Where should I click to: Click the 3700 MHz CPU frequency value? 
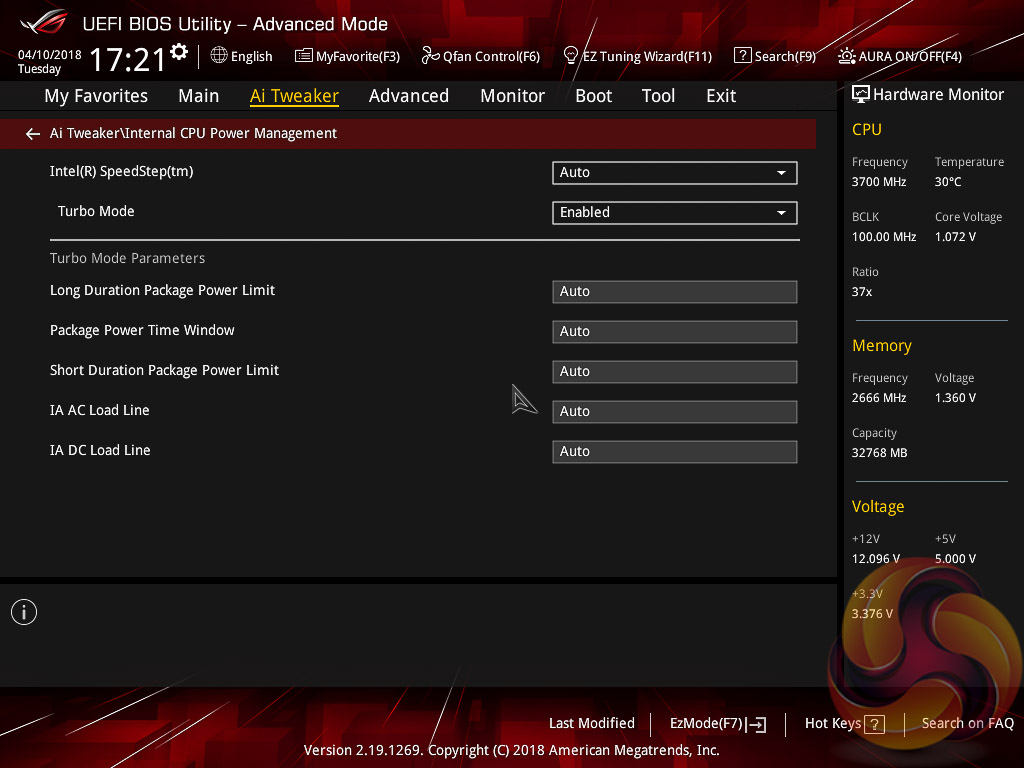(878, 182)
